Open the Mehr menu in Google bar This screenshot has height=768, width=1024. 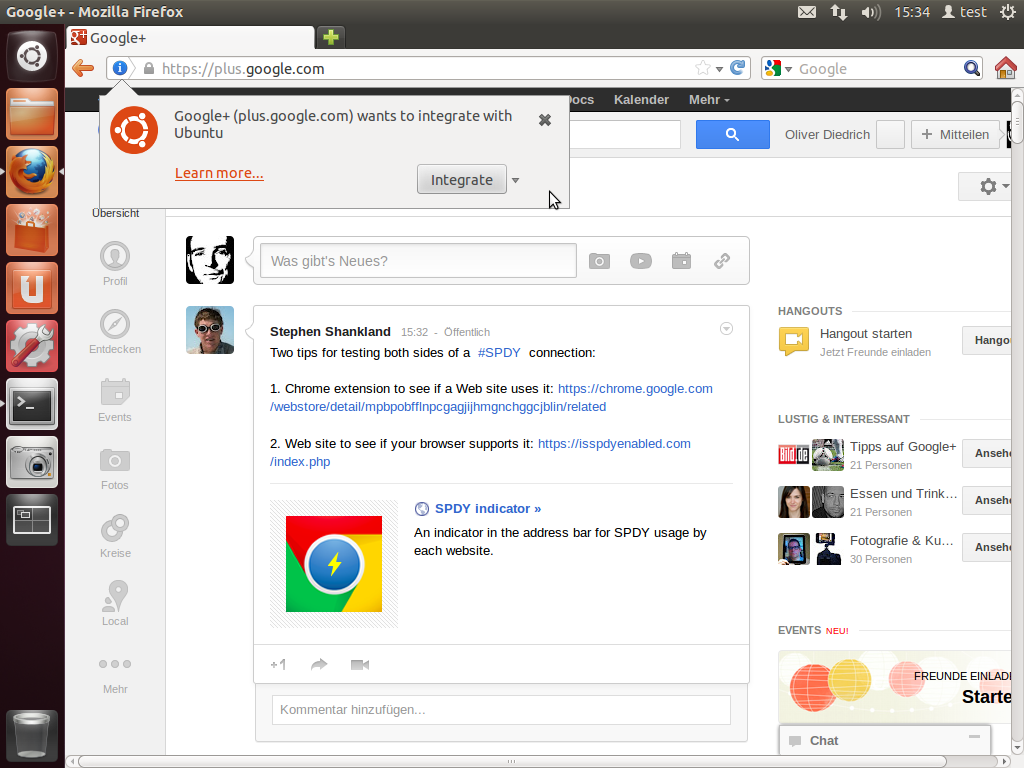pos(709,100)
